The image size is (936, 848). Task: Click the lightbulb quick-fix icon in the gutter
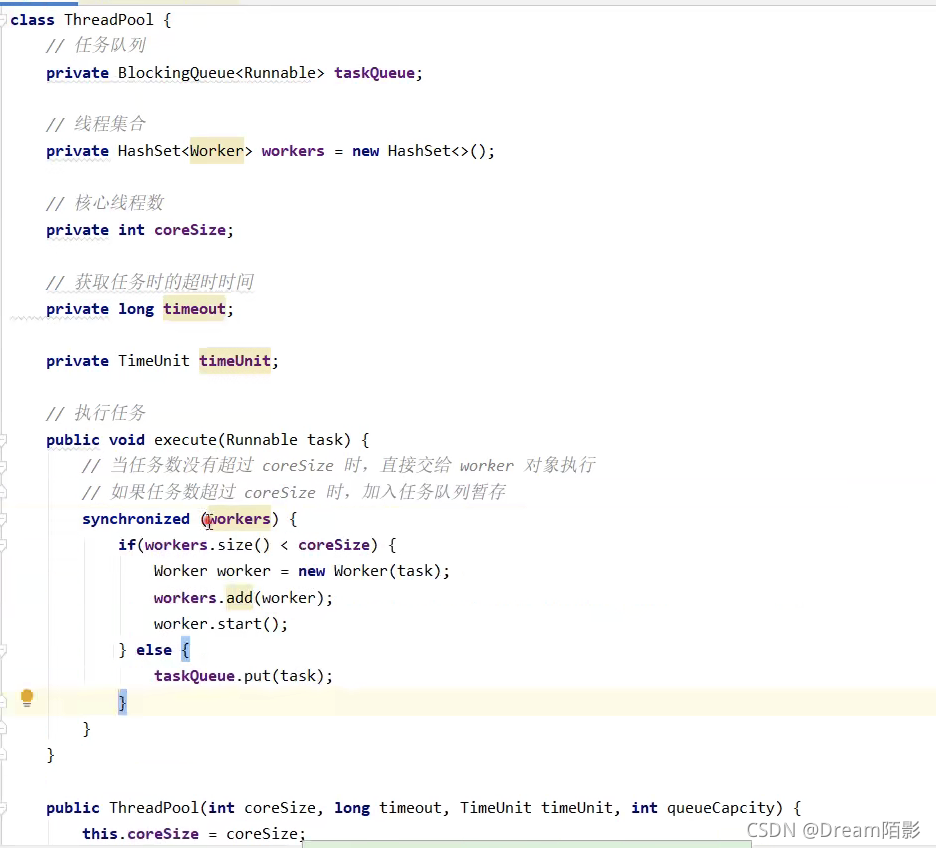click(27, 698)
